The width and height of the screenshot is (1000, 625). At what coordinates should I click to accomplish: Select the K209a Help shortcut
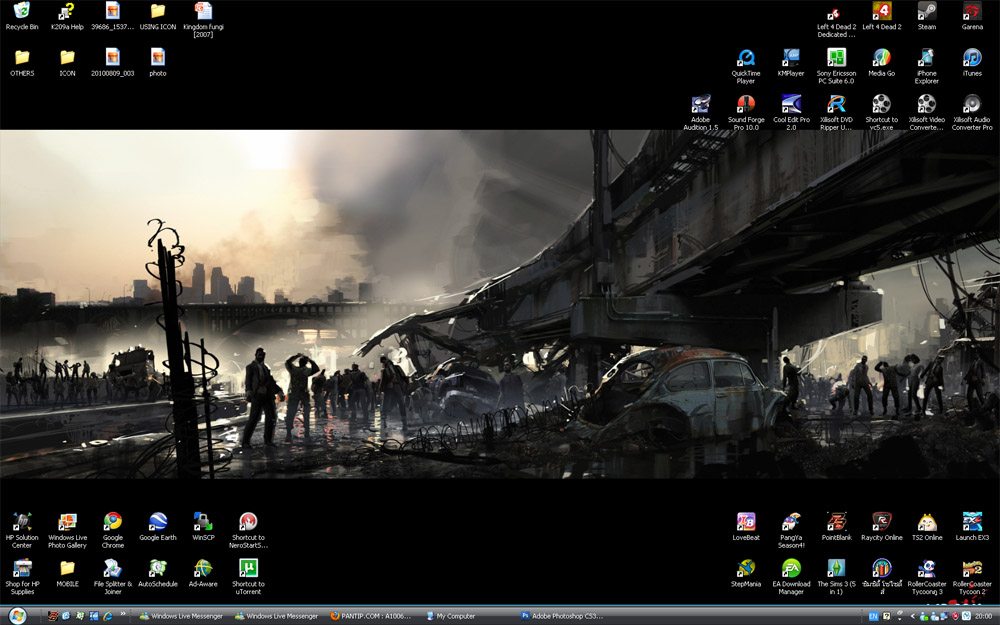tap(67, 16)
